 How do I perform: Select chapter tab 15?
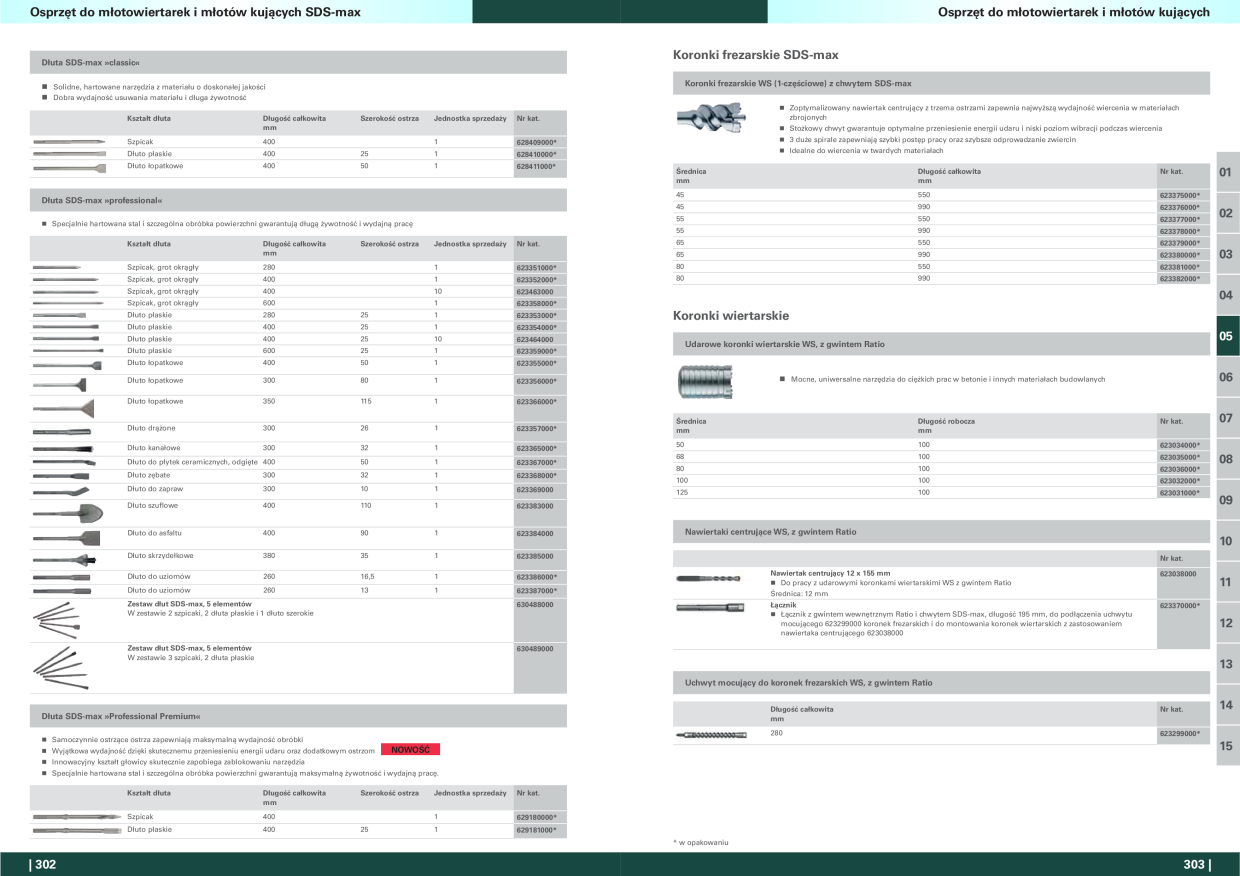pyautogui.click(x=1227, y=746)
